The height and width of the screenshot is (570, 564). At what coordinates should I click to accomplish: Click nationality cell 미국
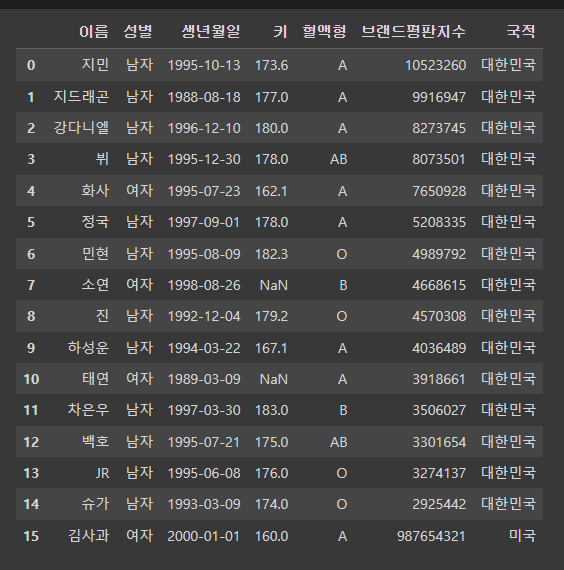523,536
